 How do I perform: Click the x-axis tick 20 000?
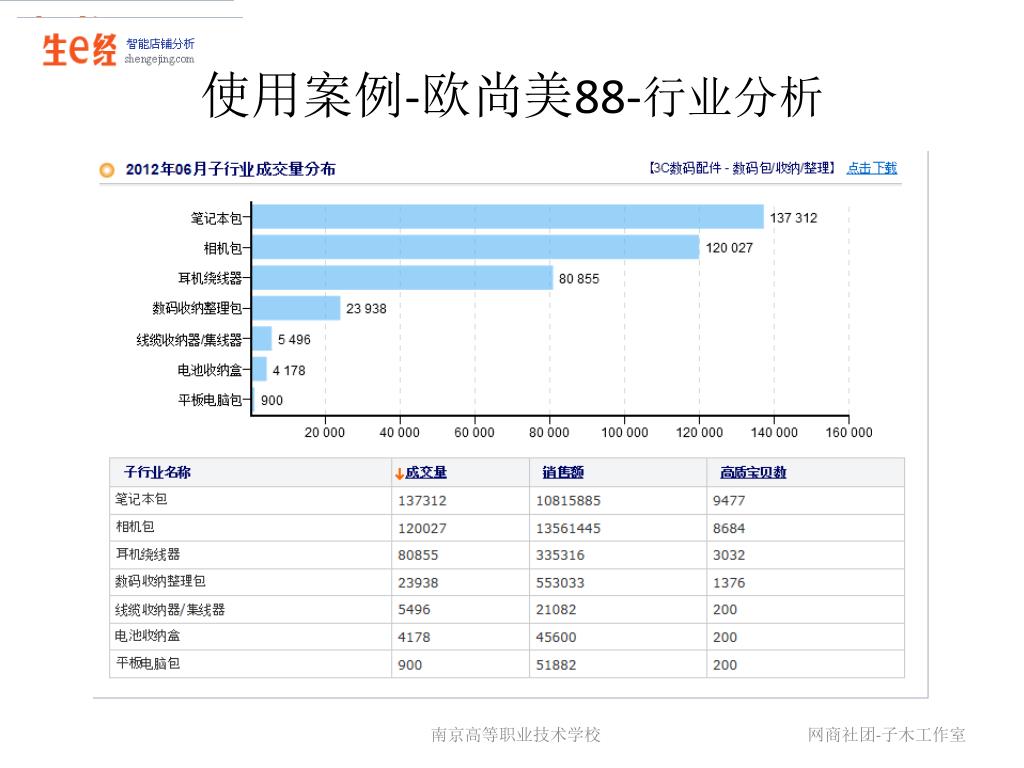pos(325,432)
